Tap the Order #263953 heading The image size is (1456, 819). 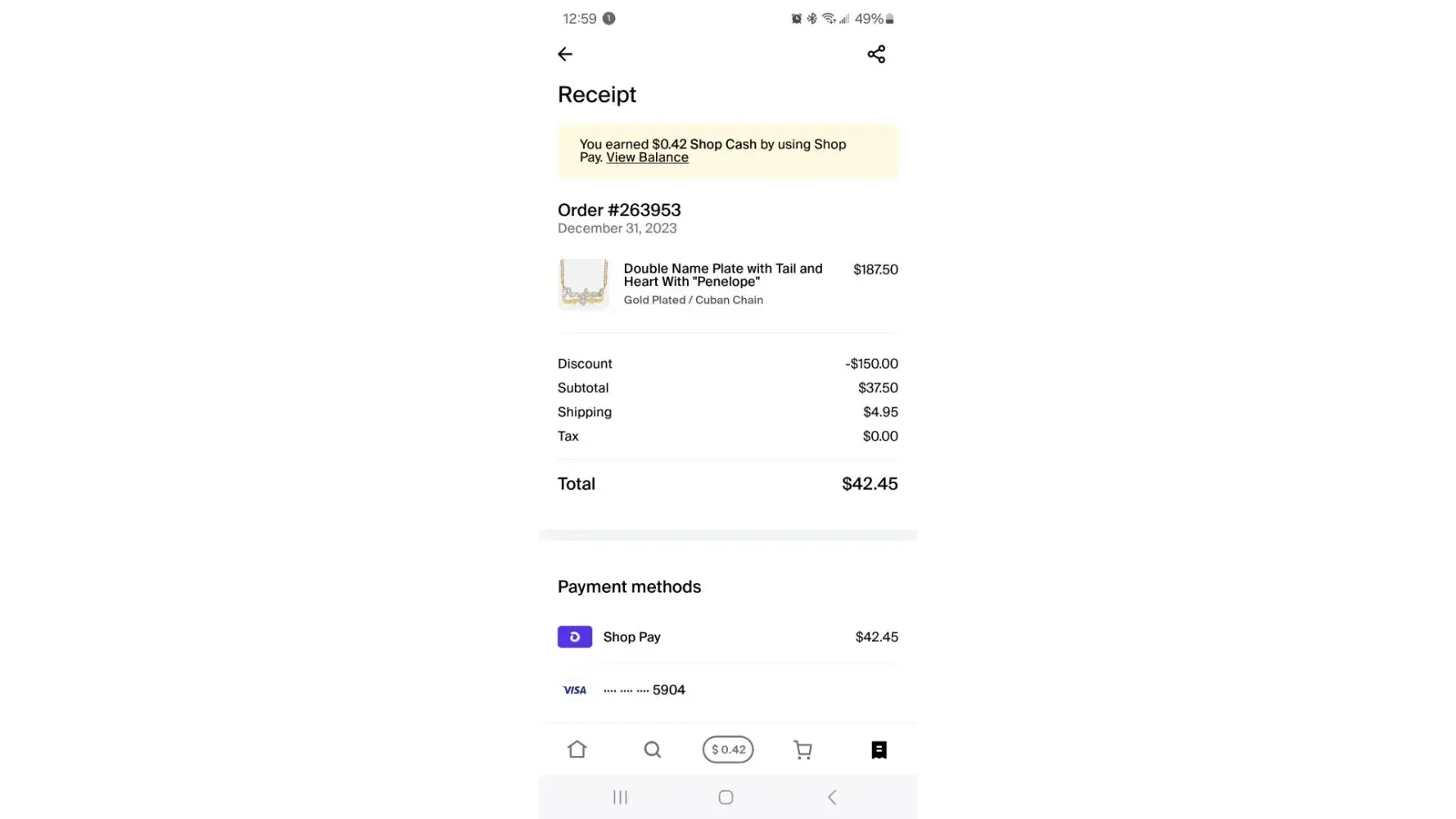click(x=619, y=210)
